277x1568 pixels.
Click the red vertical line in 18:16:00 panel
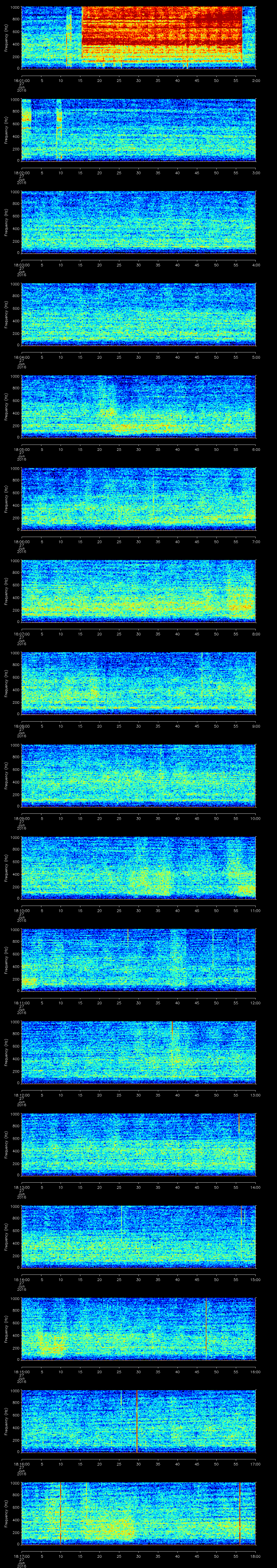pyautogui.click(x=137, y=1421)
